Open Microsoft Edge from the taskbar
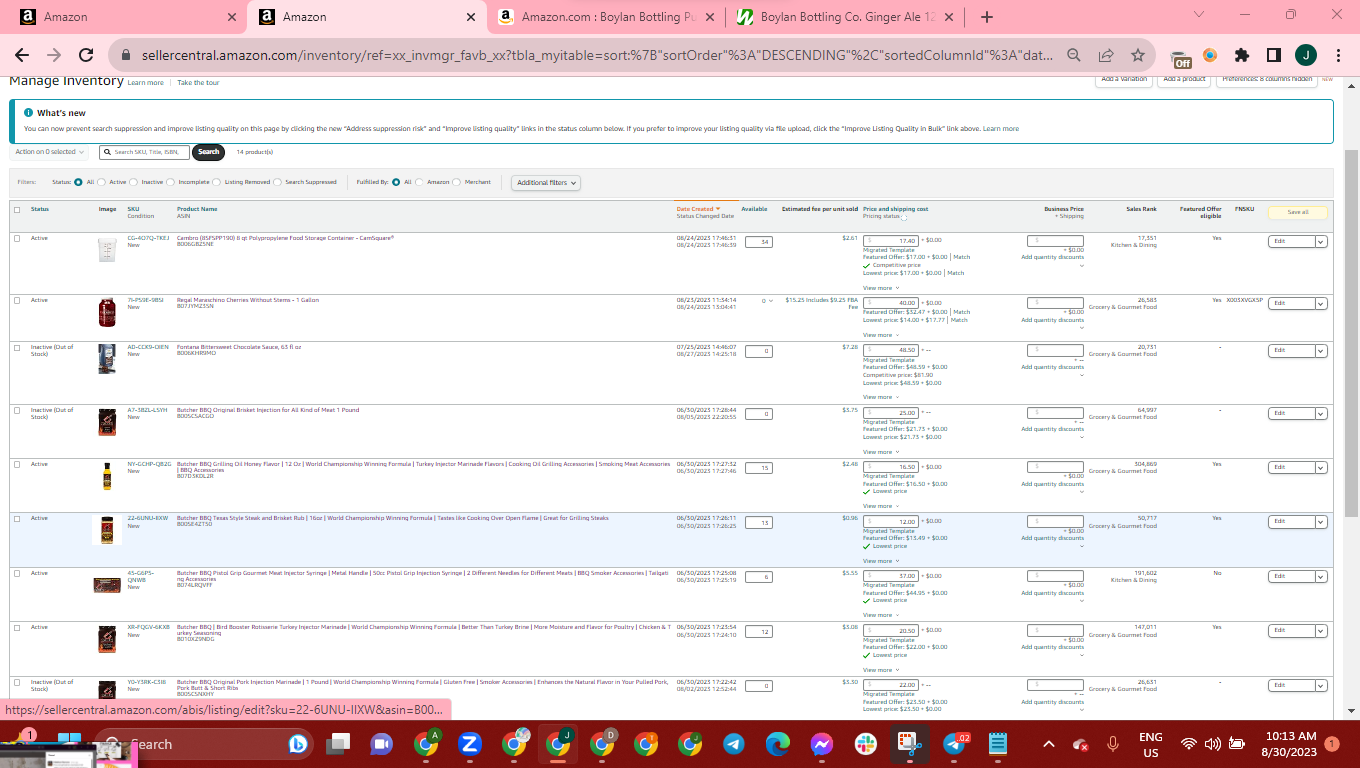This screenshot has height=768, width=1360. point(778,744)
